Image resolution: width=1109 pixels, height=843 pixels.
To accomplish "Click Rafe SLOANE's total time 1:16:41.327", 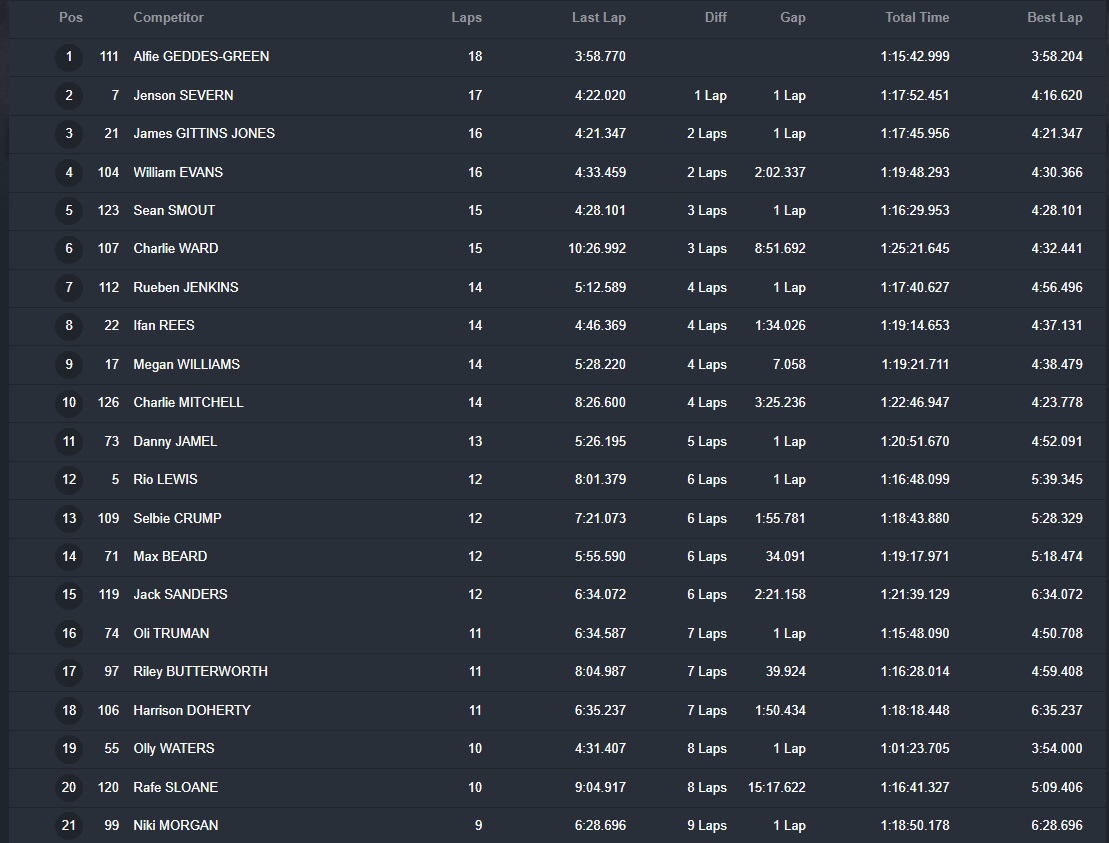I will pos(914,788).
